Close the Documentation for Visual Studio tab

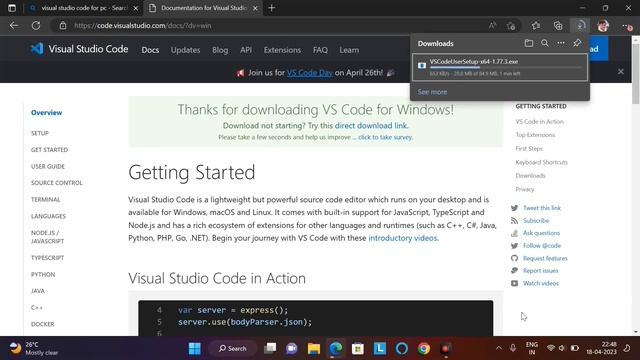[256, 8]
